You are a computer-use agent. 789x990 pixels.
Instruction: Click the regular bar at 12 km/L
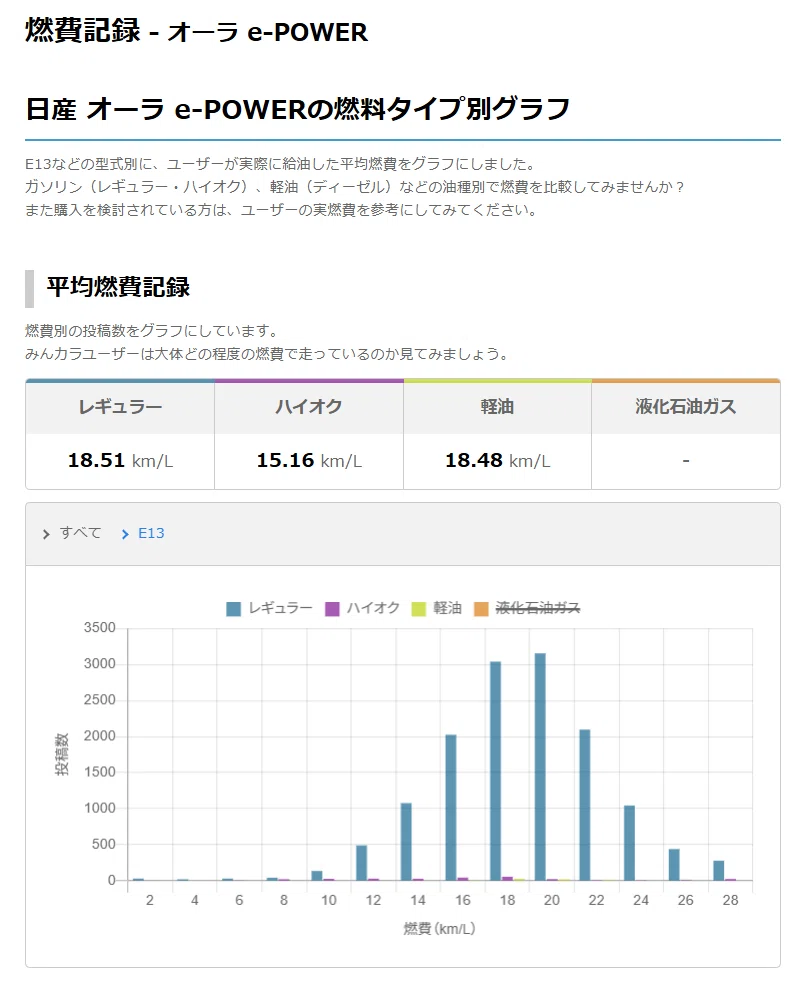[362, 863]
